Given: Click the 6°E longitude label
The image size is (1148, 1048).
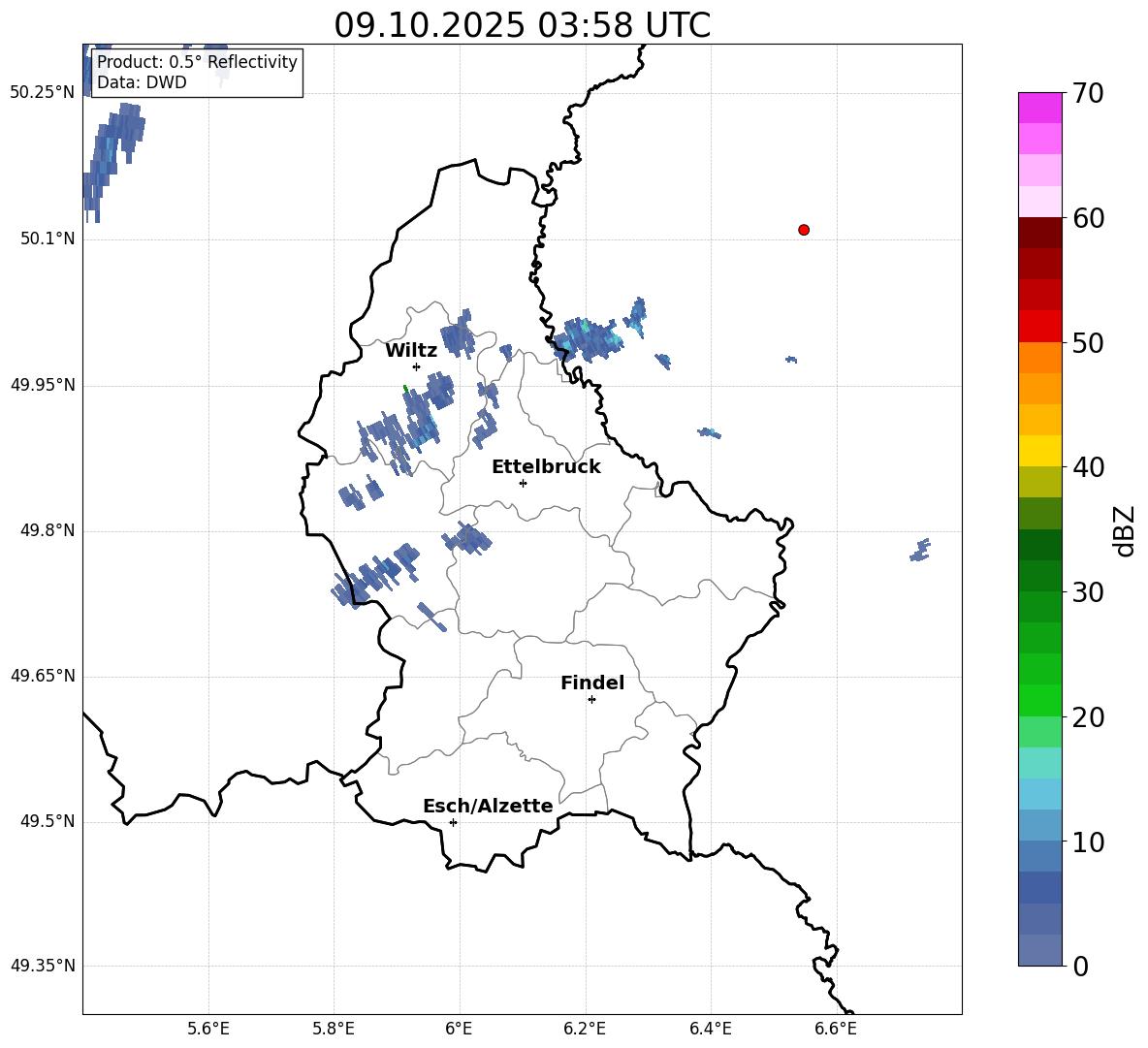Looking at the screenshot, I should point(459,1029).
